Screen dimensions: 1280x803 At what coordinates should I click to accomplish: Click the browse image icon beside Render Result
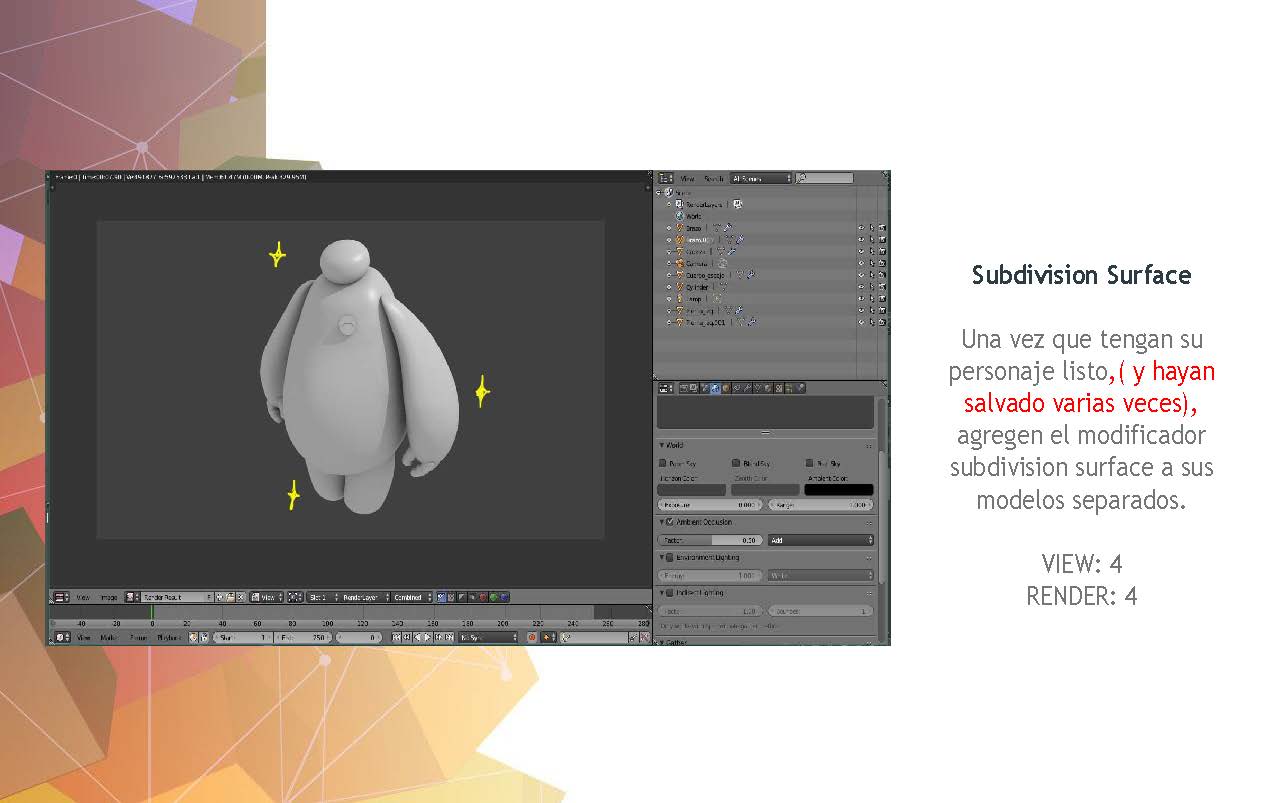pyautogui.click(x=132, y=597)
